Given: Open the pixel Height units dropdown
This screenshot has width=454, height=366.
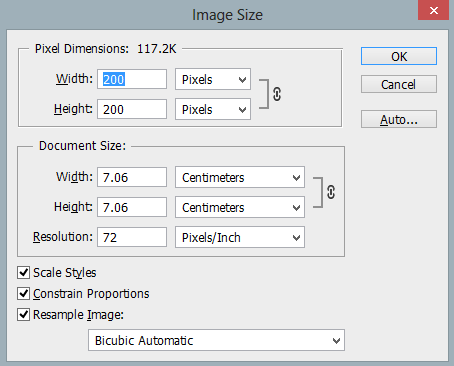Looking at the screenshot, I should point(213,109).
